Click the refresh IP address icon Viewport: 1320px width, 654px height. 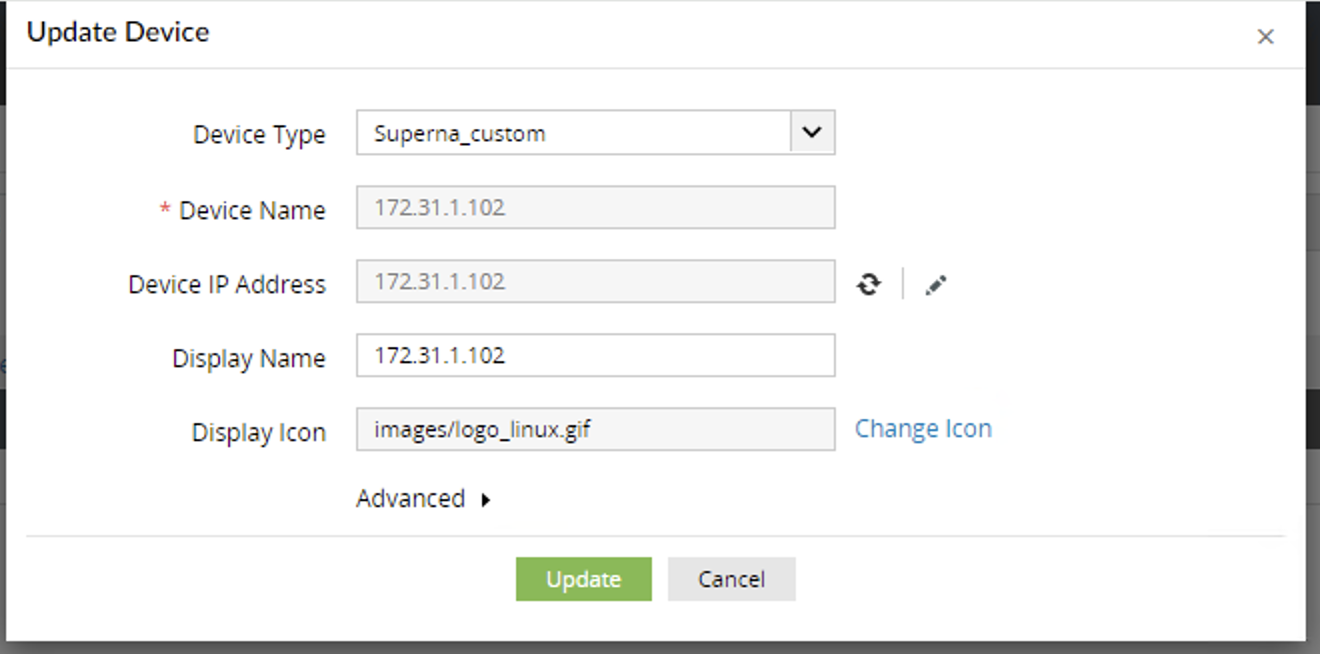pyautogui.click(x=869, y=285)
